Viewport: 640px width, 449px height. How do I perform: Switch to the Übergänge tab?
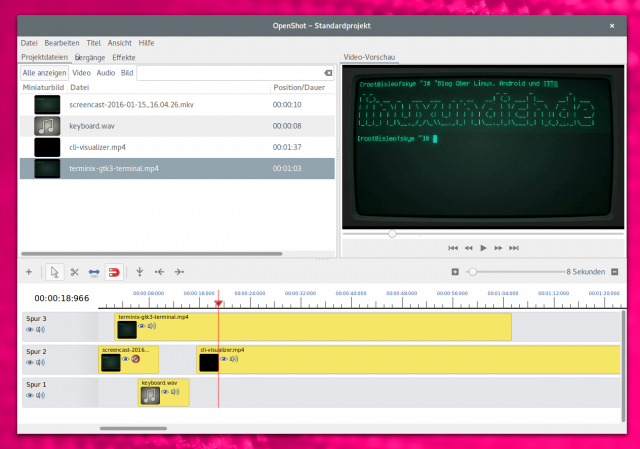(x=90, y=58)
